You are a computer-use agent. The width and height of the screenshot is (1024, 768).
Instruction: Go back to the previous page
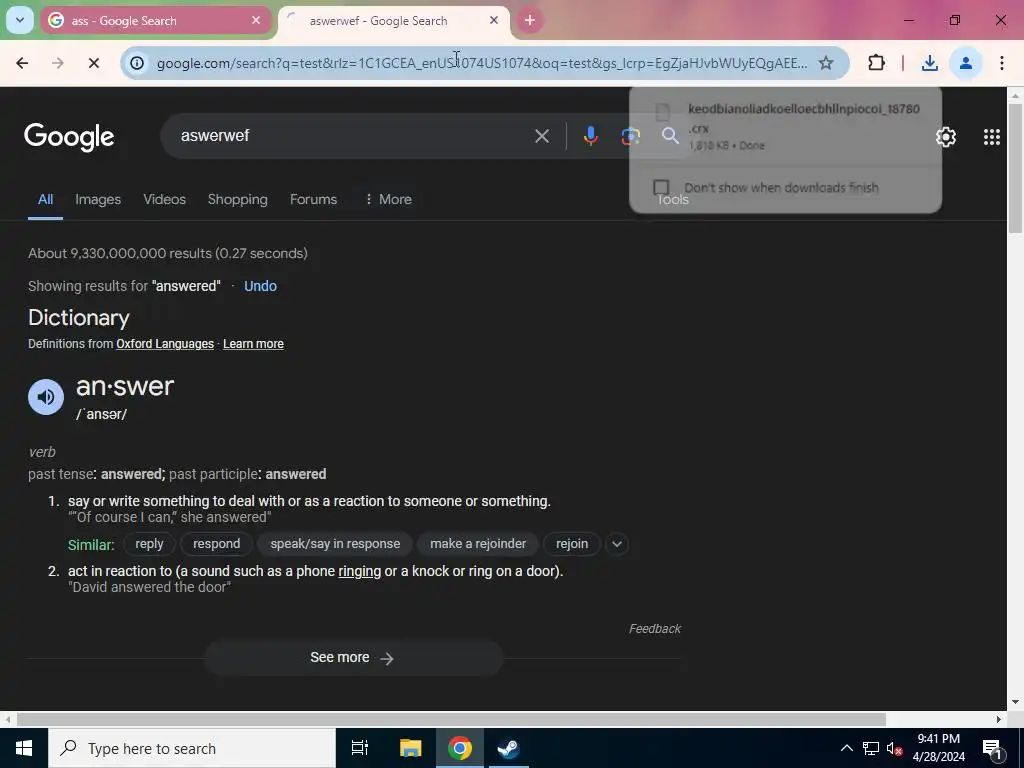pos(22,63)
